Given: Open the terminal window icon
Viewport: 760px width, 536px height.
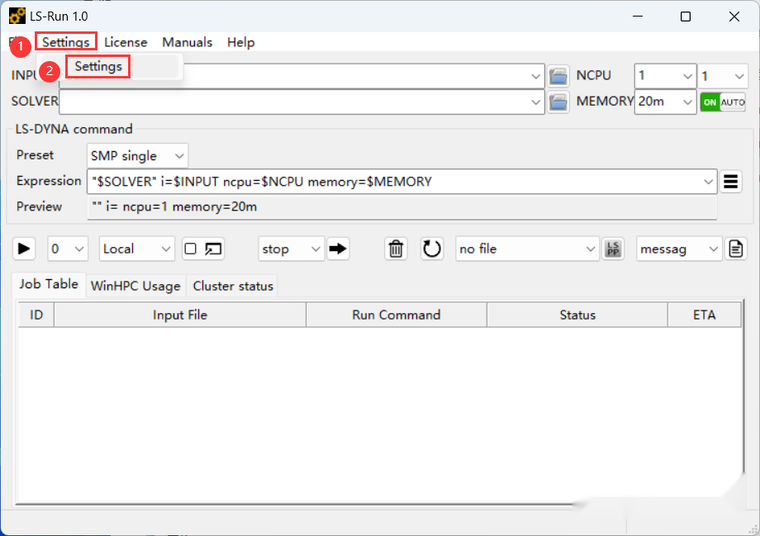Looking at the screenshot, I should pyautogui.click(x=213, y=249).
